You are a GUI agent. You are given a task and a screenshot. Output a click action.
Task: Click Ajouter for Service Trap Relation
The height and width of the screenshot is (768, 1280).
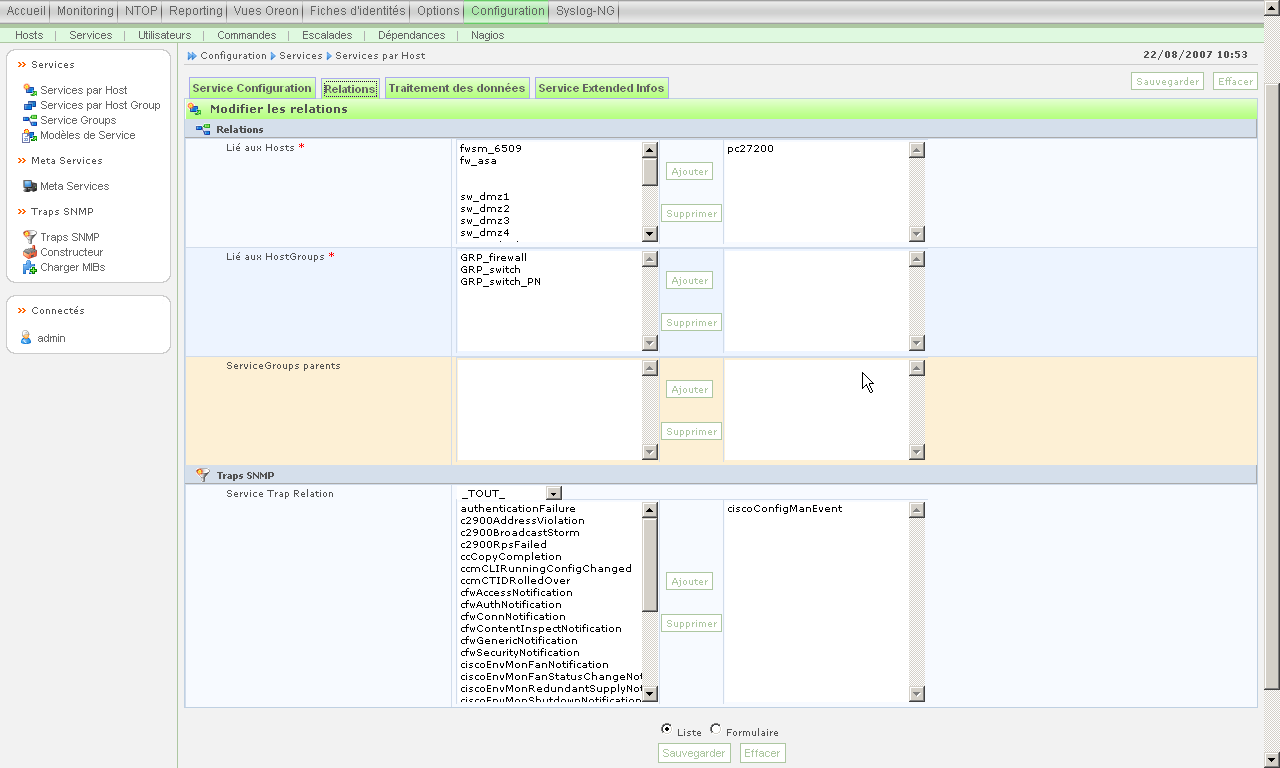click(690, 581)
